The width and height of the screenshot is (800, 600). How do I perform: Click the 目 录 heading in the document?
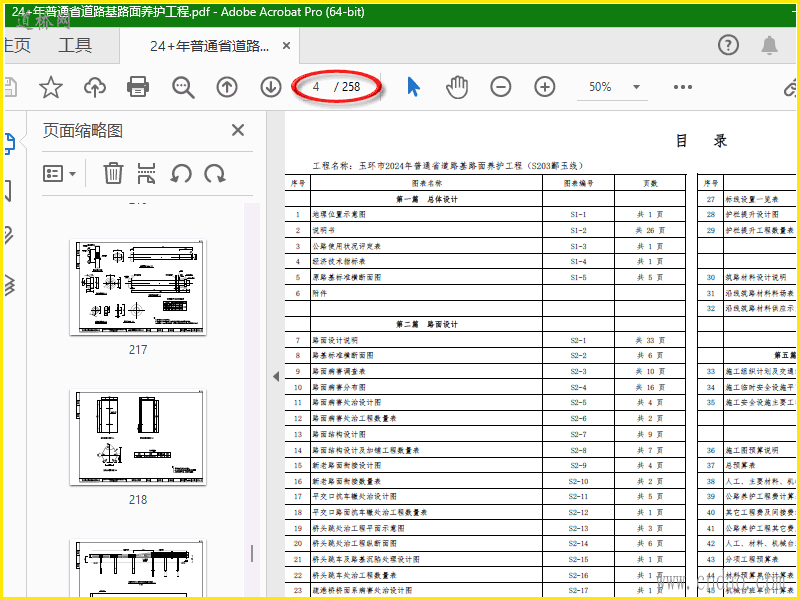701,140
